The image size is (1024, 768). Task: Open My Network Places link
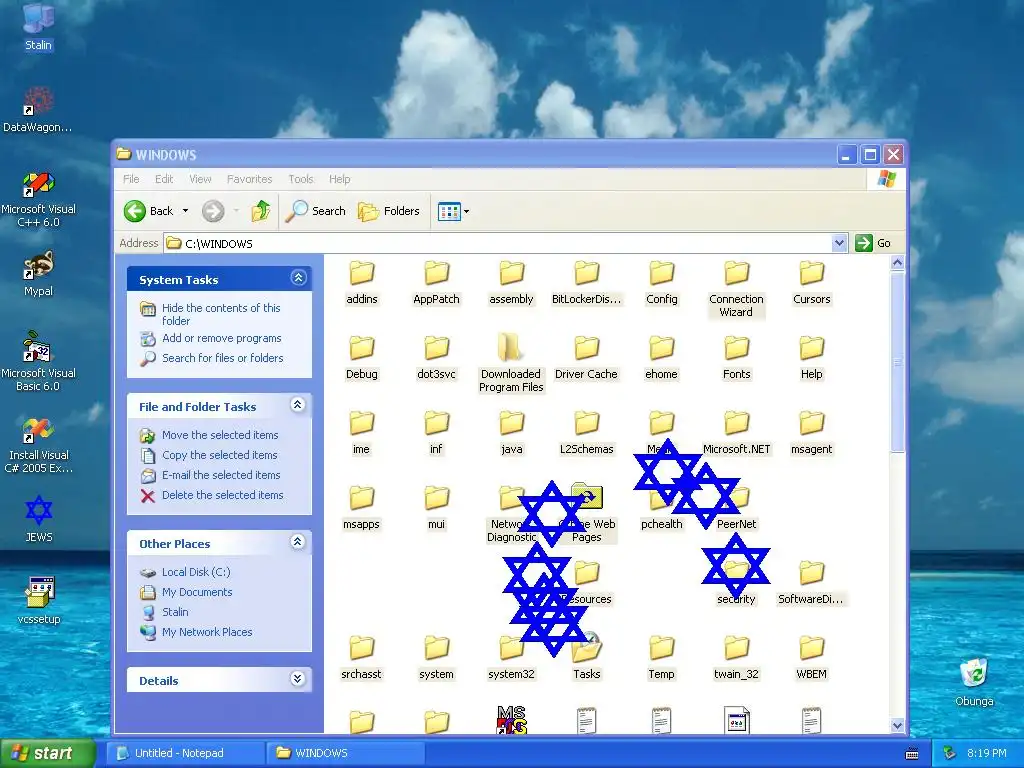tap(207, 632)
